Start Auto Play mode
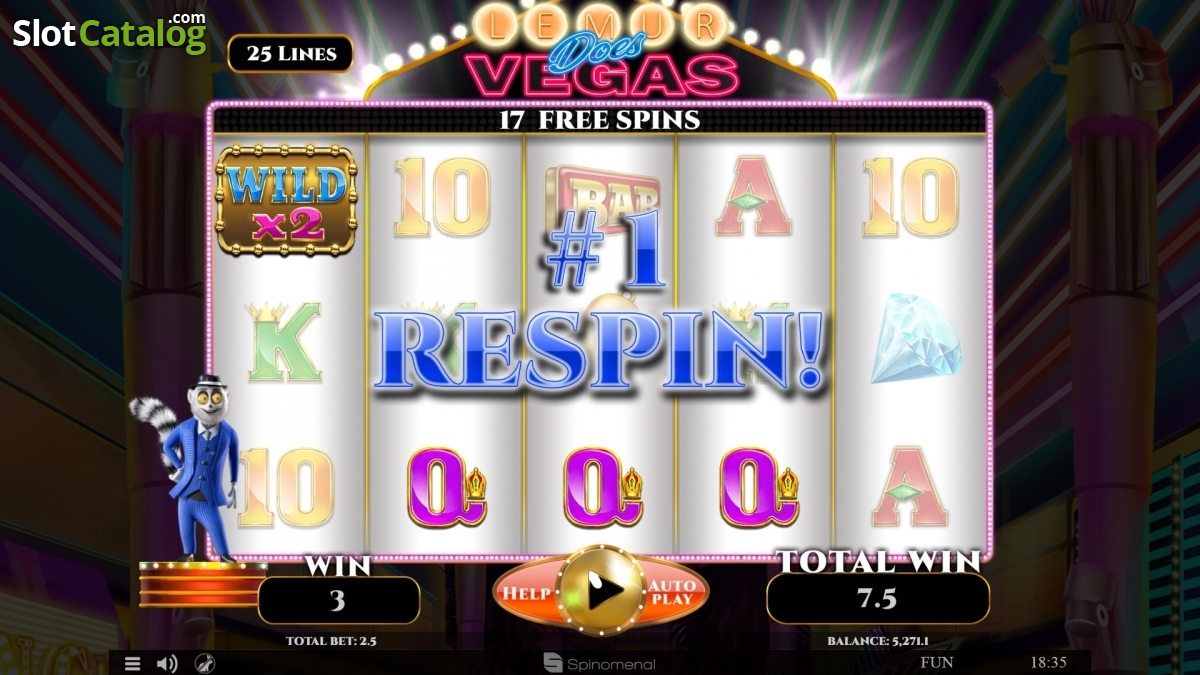The height and width of the screenshot is (675, 1200). click(x=671, y=593)
